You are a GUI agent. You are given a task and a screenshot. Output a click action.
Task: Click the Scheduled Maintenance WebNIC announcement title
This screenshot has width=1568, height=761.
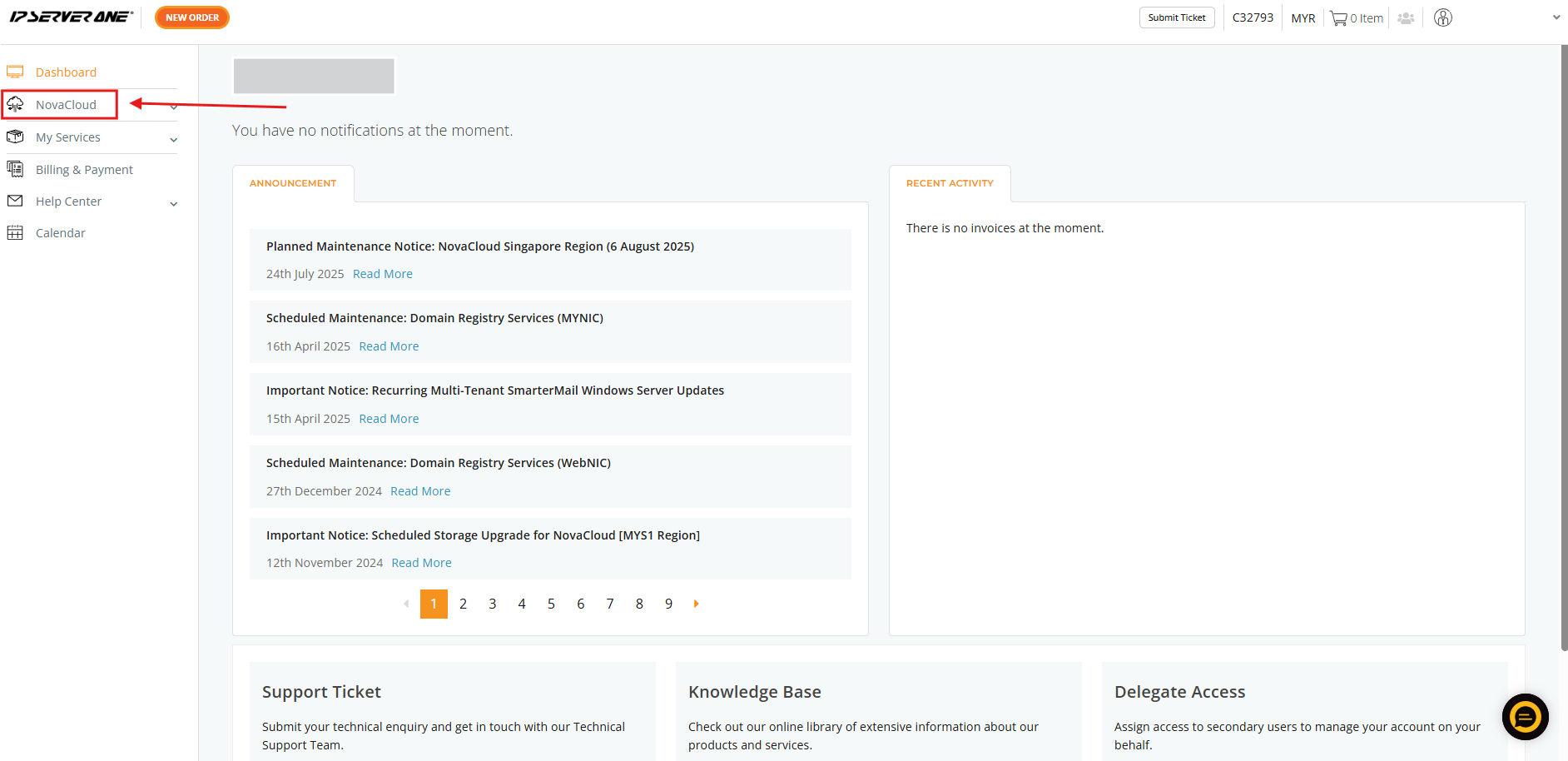click(439, 463)
